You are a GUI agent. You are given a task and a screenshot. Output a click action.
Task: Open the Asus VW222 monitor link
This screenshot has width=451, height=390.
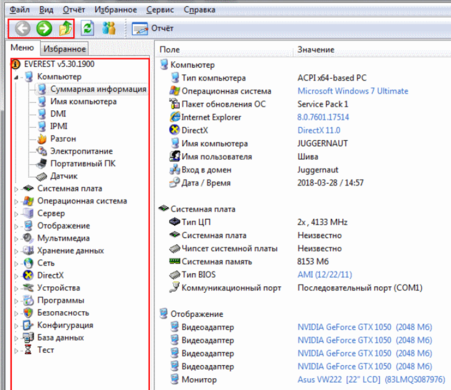coord(371,379)
